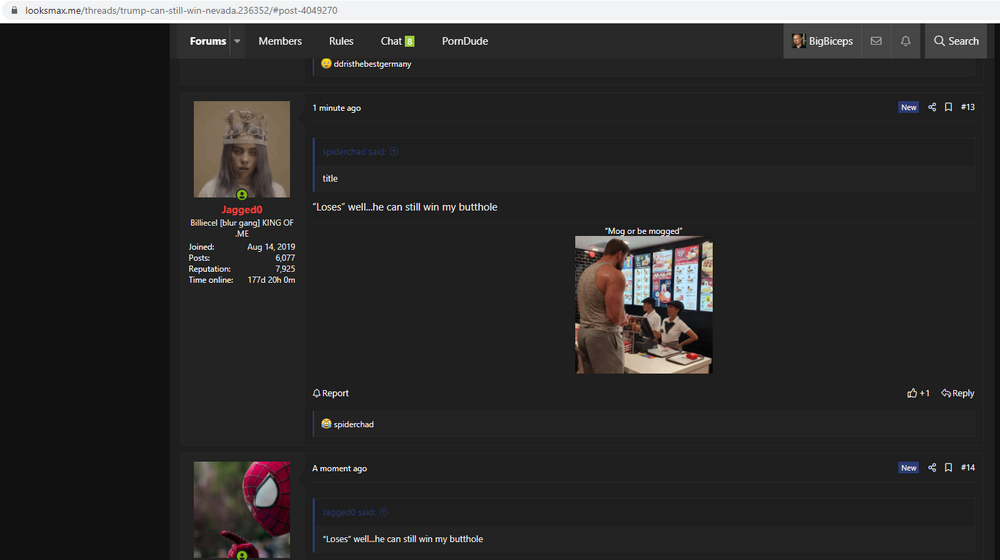Open the Search box
Viewport: 1000px width, 560px height.
coord(955,41)
